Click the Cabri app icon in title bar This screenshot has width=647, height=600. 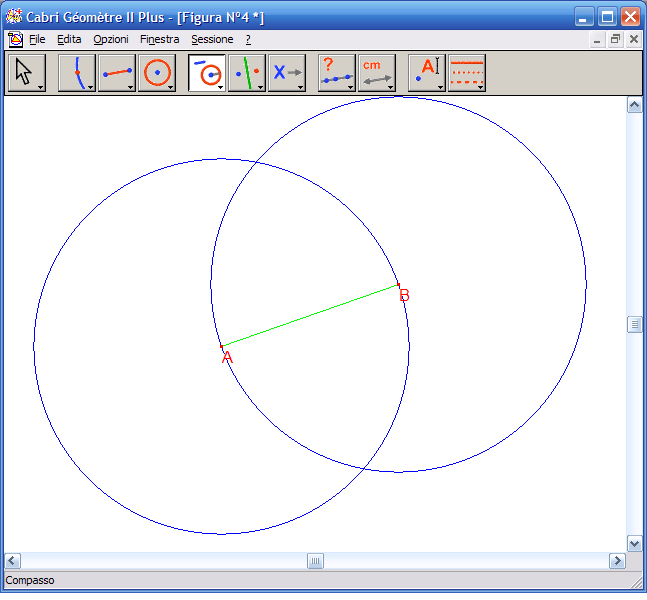coord(13,17)
